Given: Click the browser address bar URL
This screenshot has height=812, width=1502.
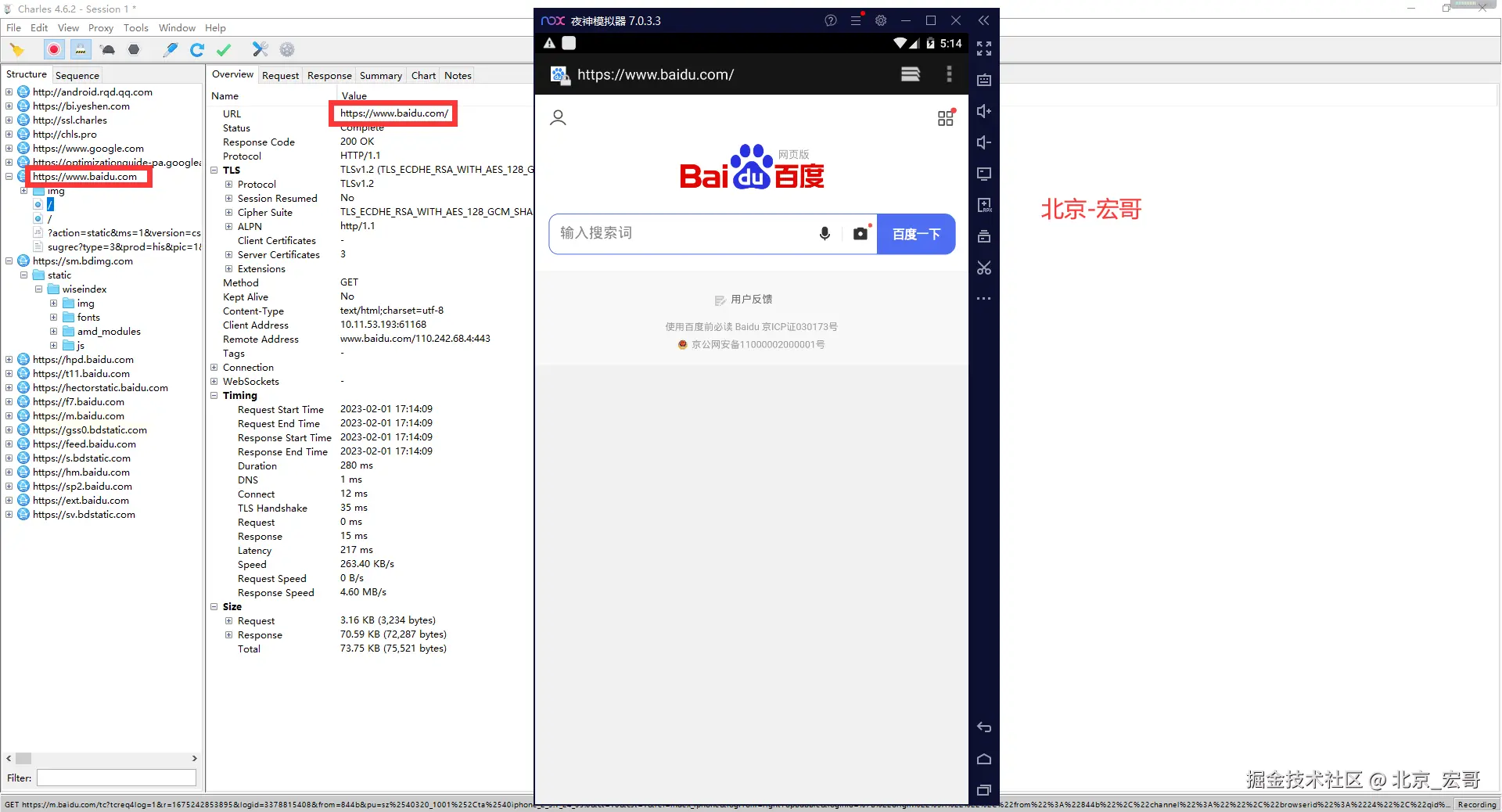Looking at the screenshot, I should click(x=656, y=74).
